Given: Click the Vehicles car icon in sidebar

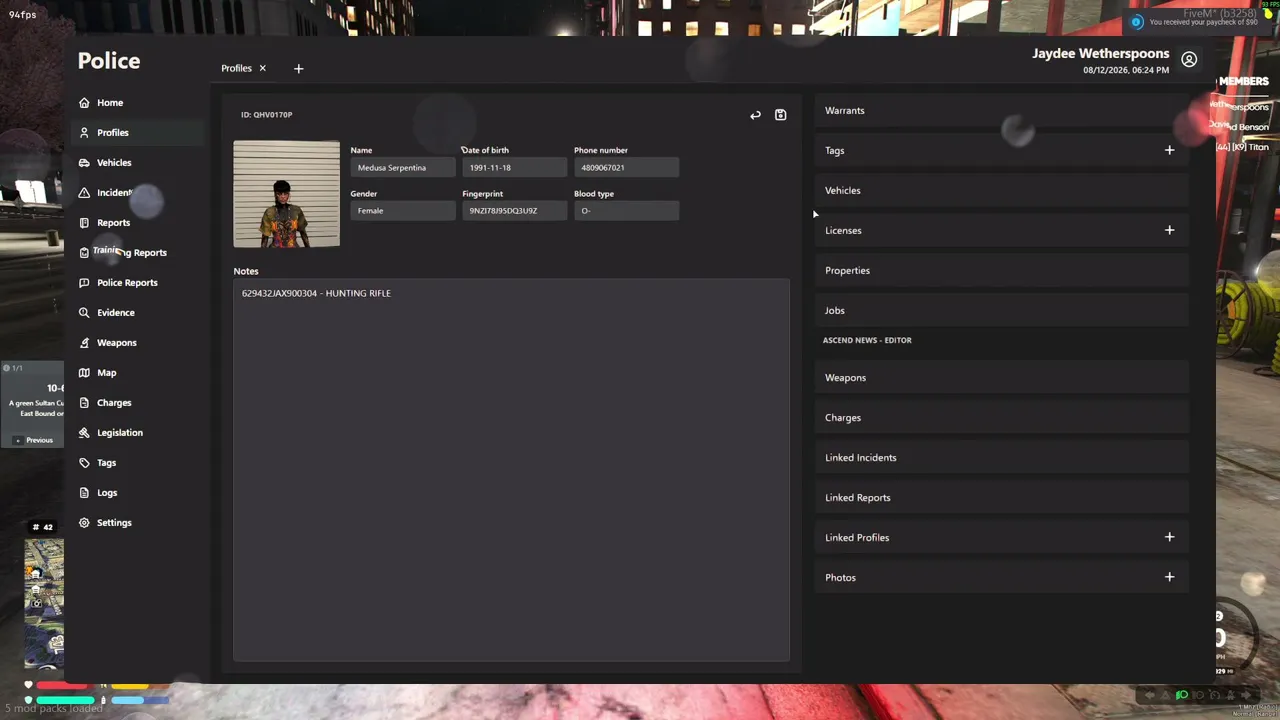Looking at the screenshot, I should tap(84, 162).
